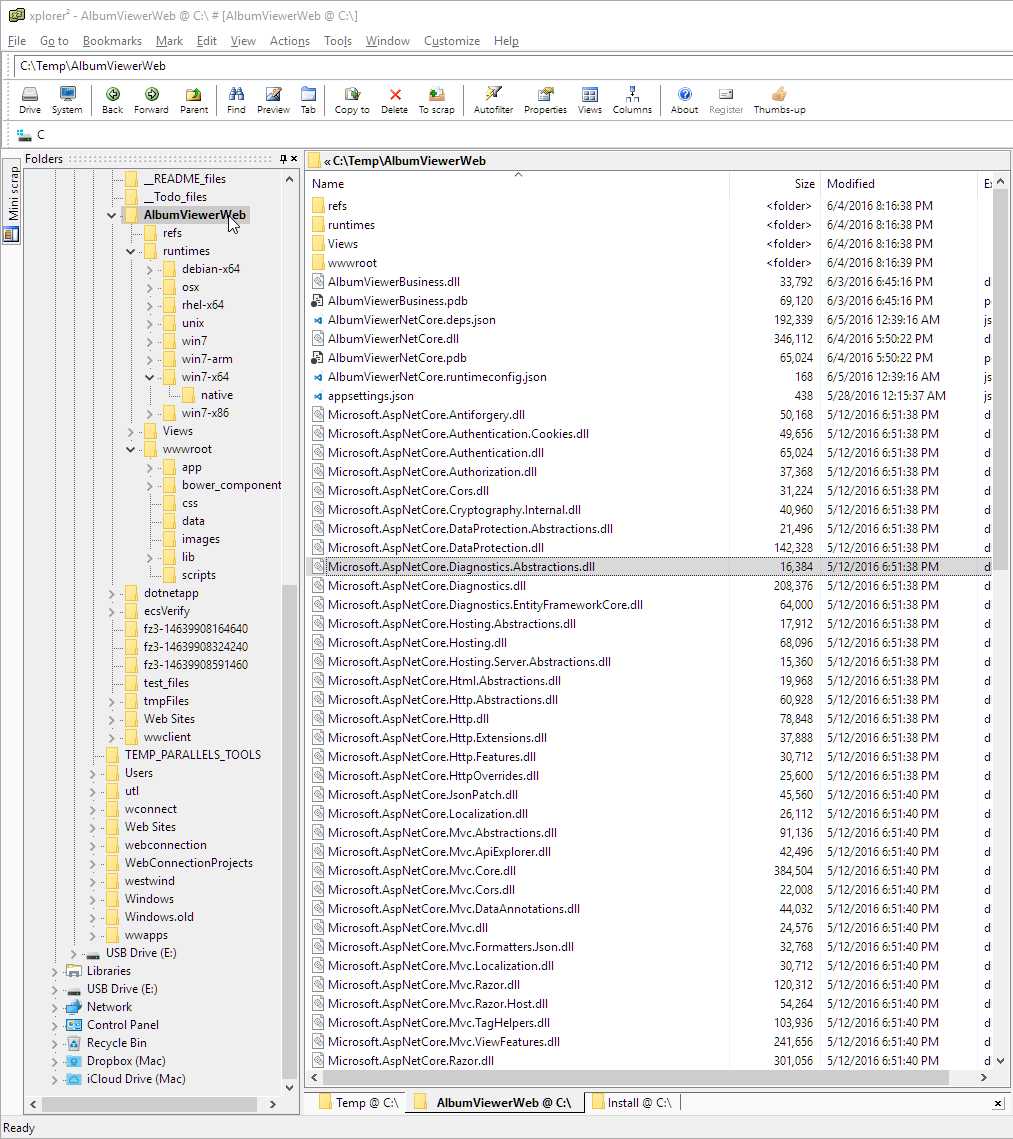Open the Bookmarks menu
The width and height of the screenshot is (1013, 1139).
coord(112,41)
